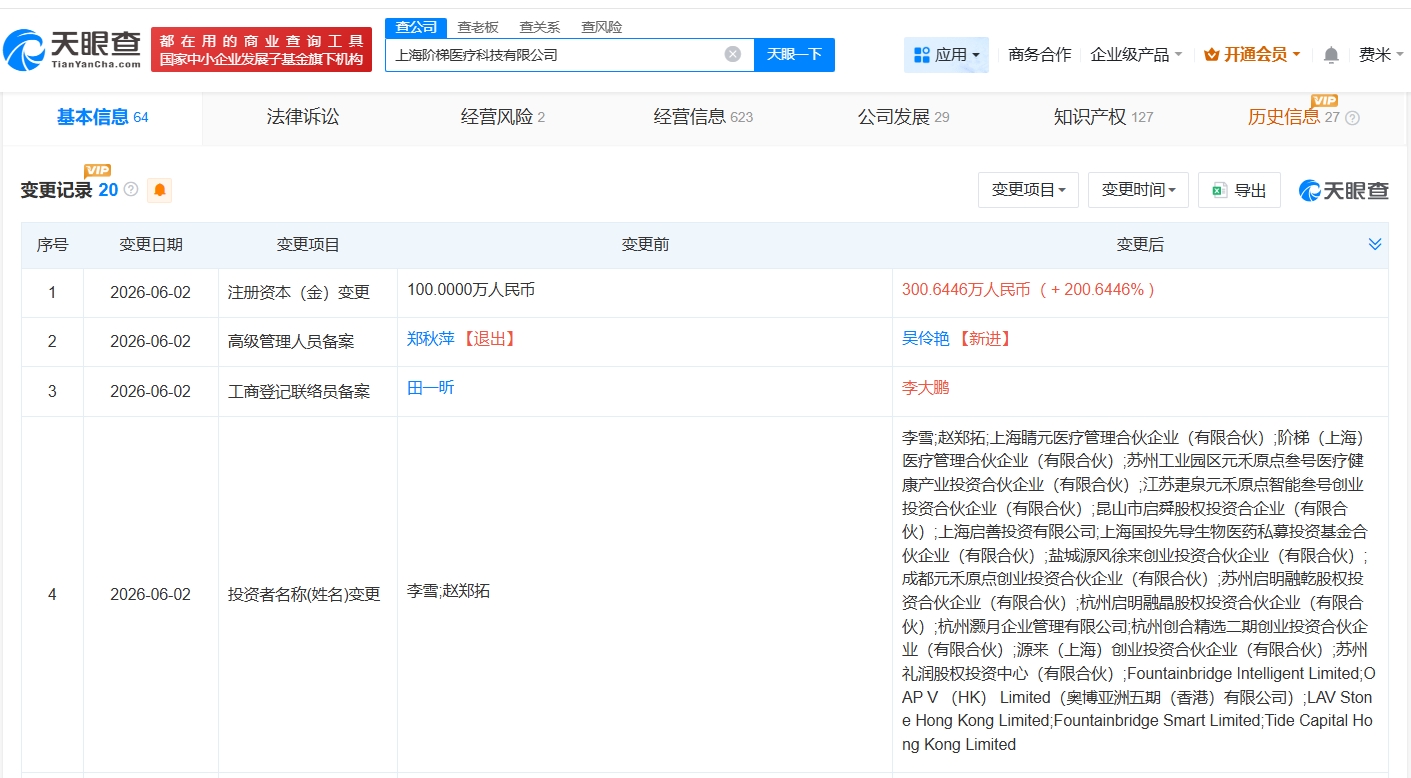
Task: Open the 郑秋萍 person link
Action: click(431, 339)
